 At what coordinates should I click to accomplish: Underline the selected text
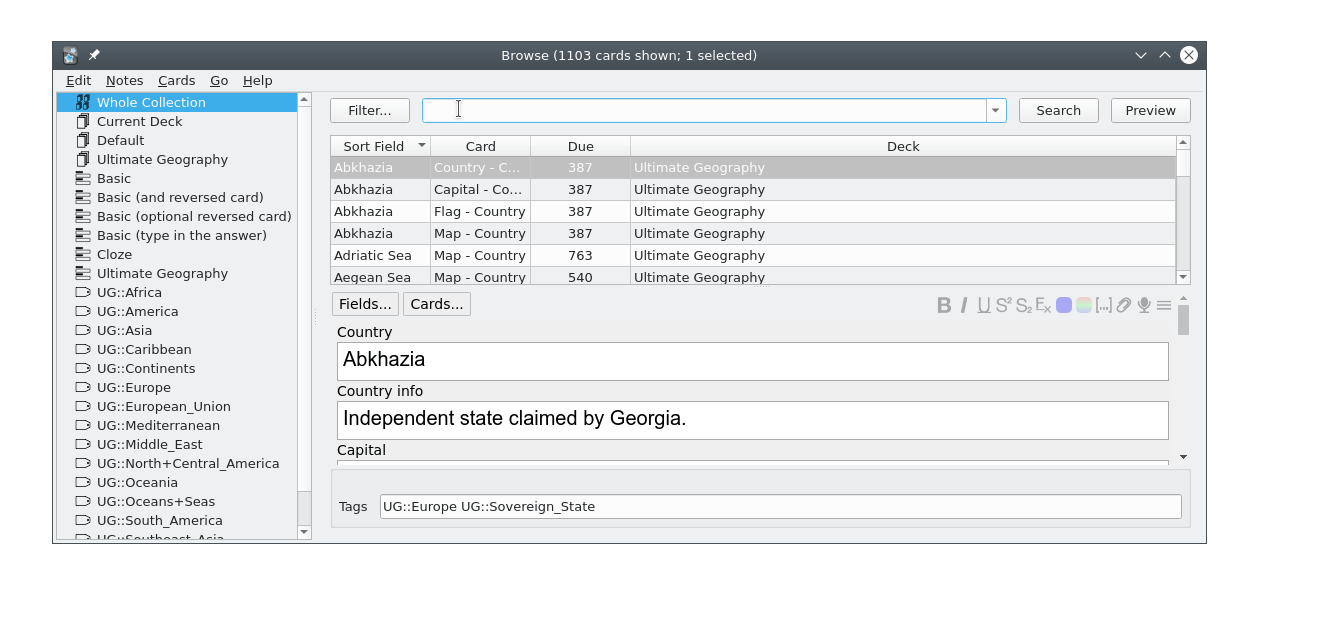pyautogui.click(x=985, y=306)
